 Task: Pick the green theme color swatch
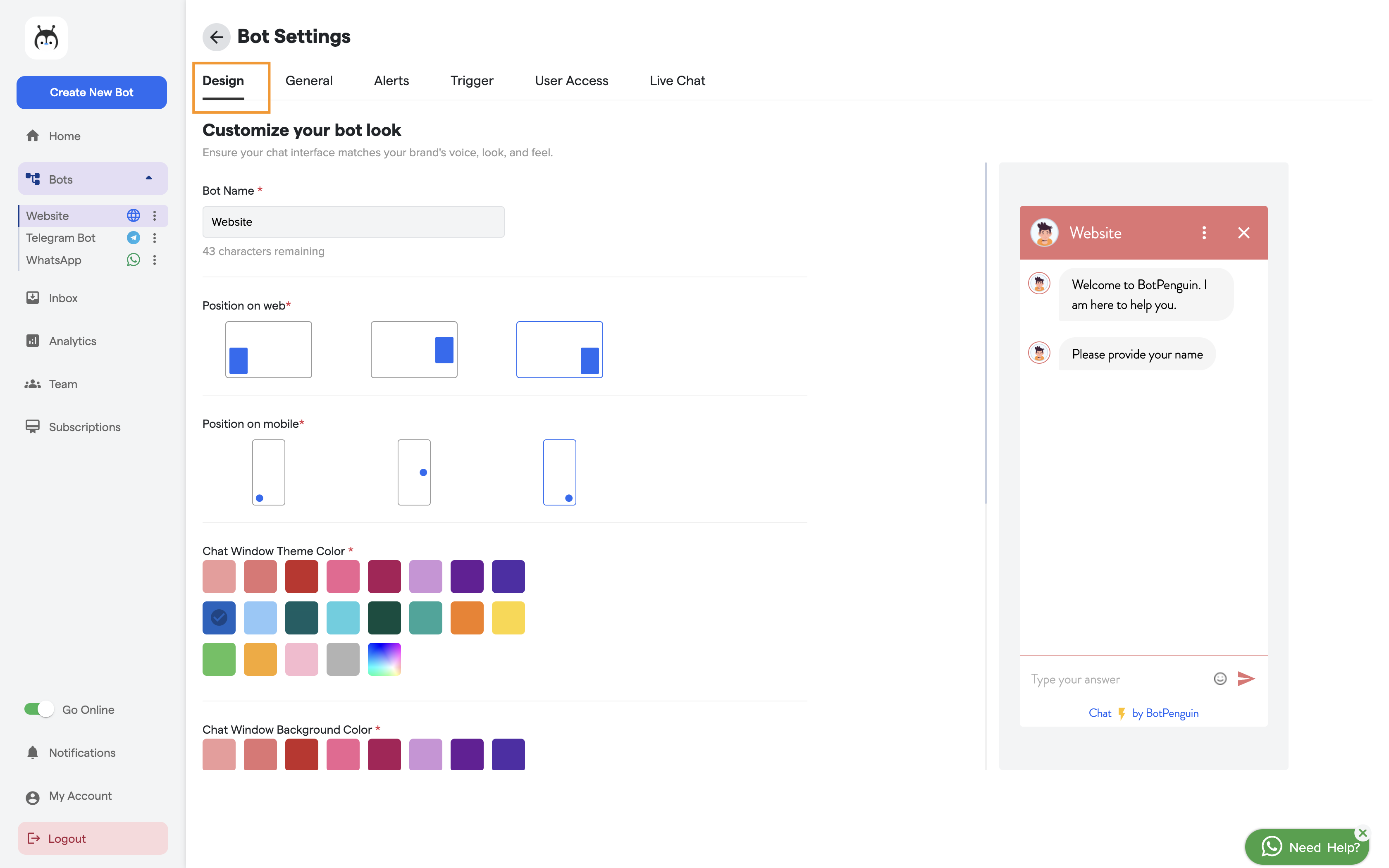coord(219,659)
